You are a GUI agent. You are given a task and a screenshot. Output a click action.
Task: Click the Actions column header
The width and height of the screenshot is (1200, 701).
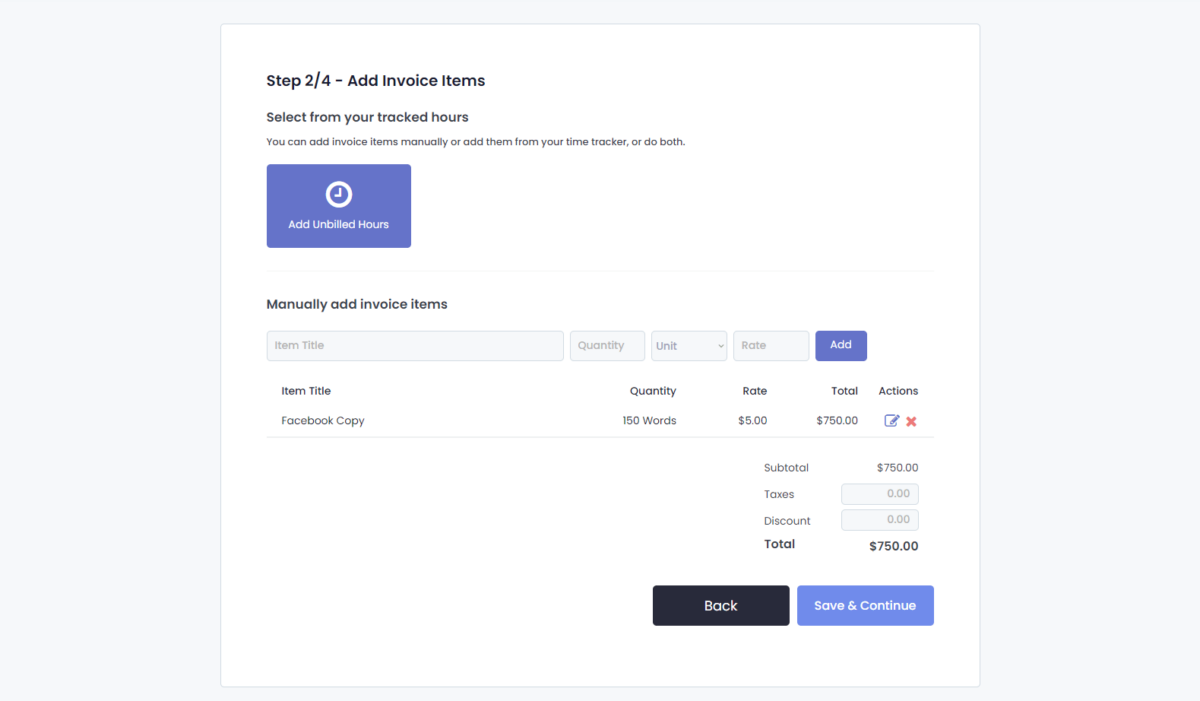(x=897, y=390)
